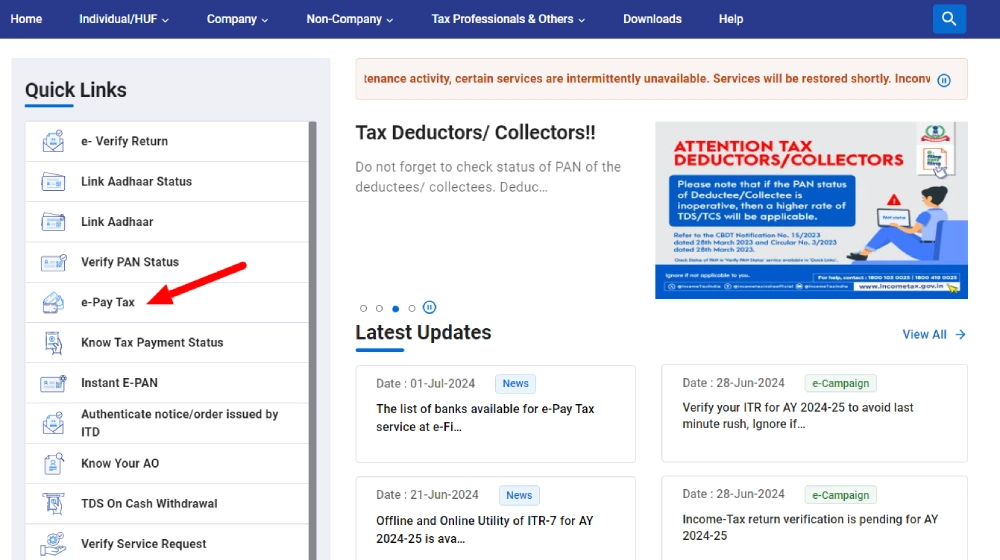This screenshot has width=1000, height=560.
Task: Click the News tag dated 01-Jul-2024
Action: [x=515, y=383]
